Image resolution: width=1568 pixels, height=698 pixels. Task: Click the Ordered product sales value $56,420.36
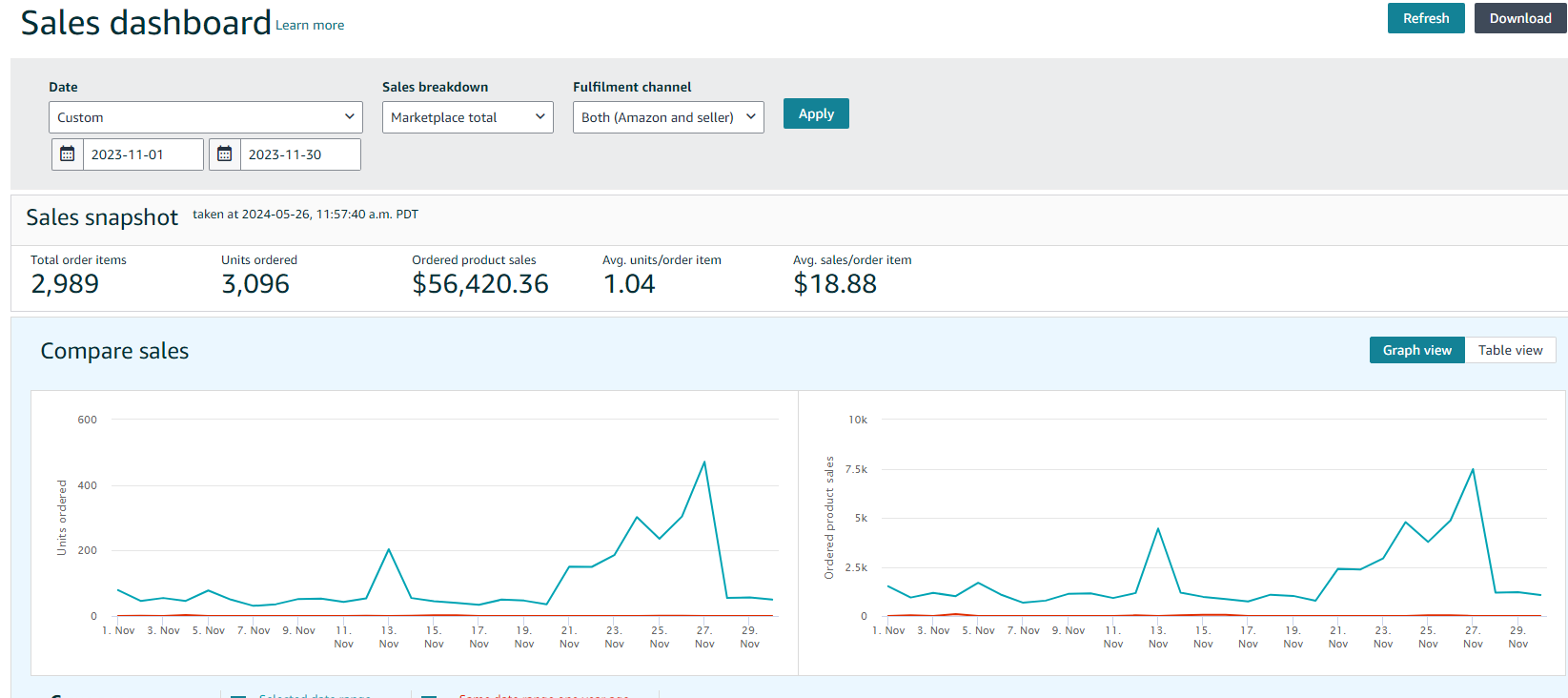coord(480,284)
